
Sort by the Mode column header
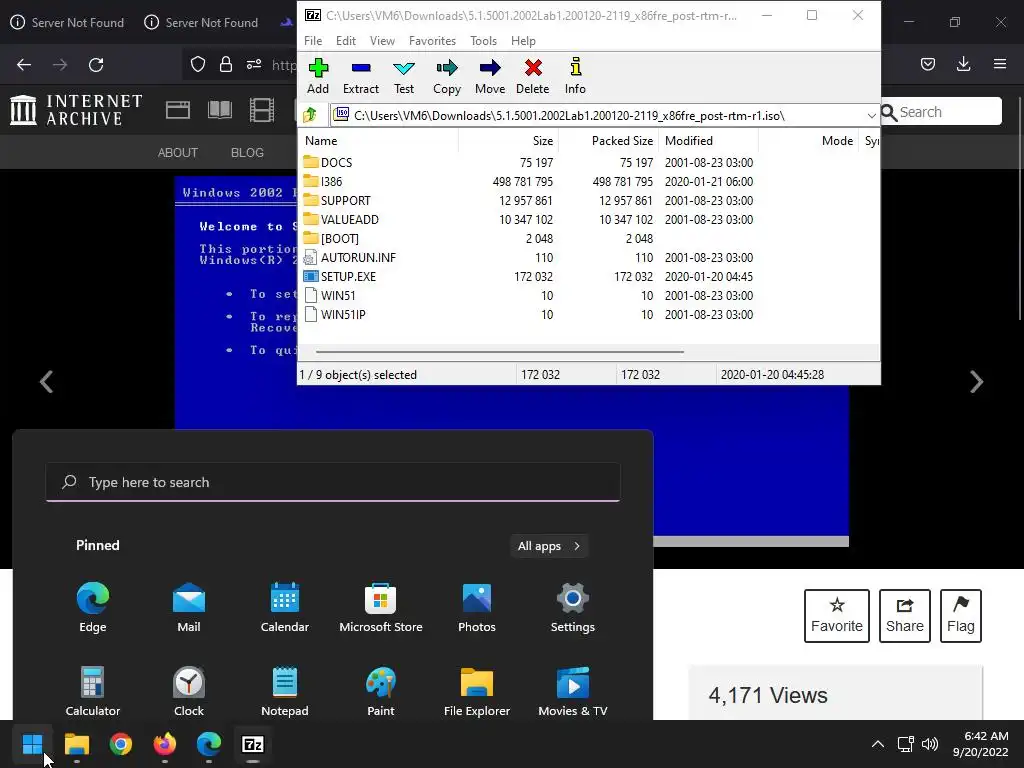point(808,140)
